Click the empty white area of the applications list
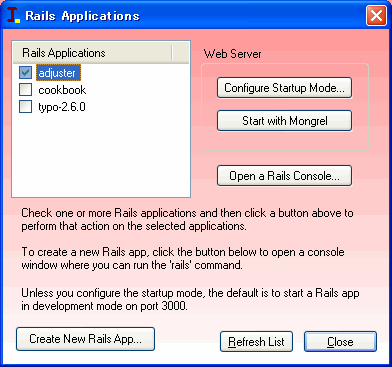 tap(101, 153)
